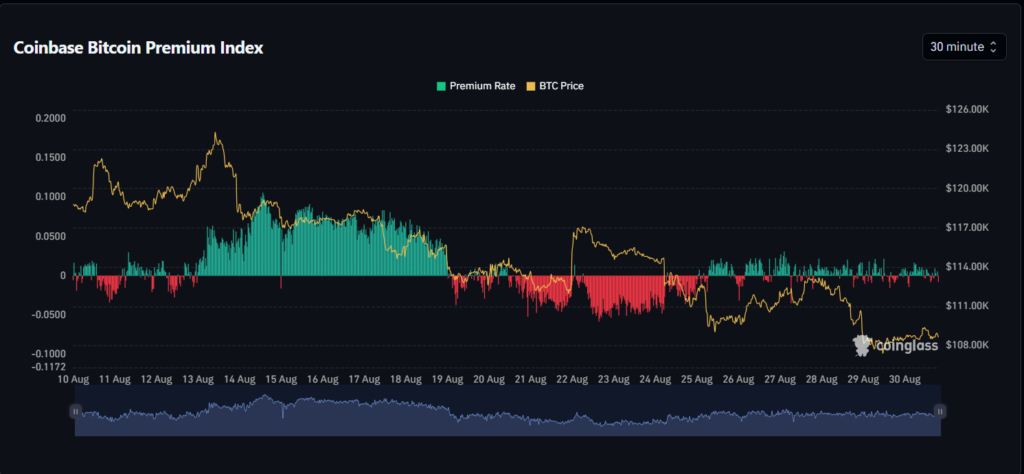Click the range navigator mini chart
This screenshot has height=474, width=1024.
pos(507,411)
